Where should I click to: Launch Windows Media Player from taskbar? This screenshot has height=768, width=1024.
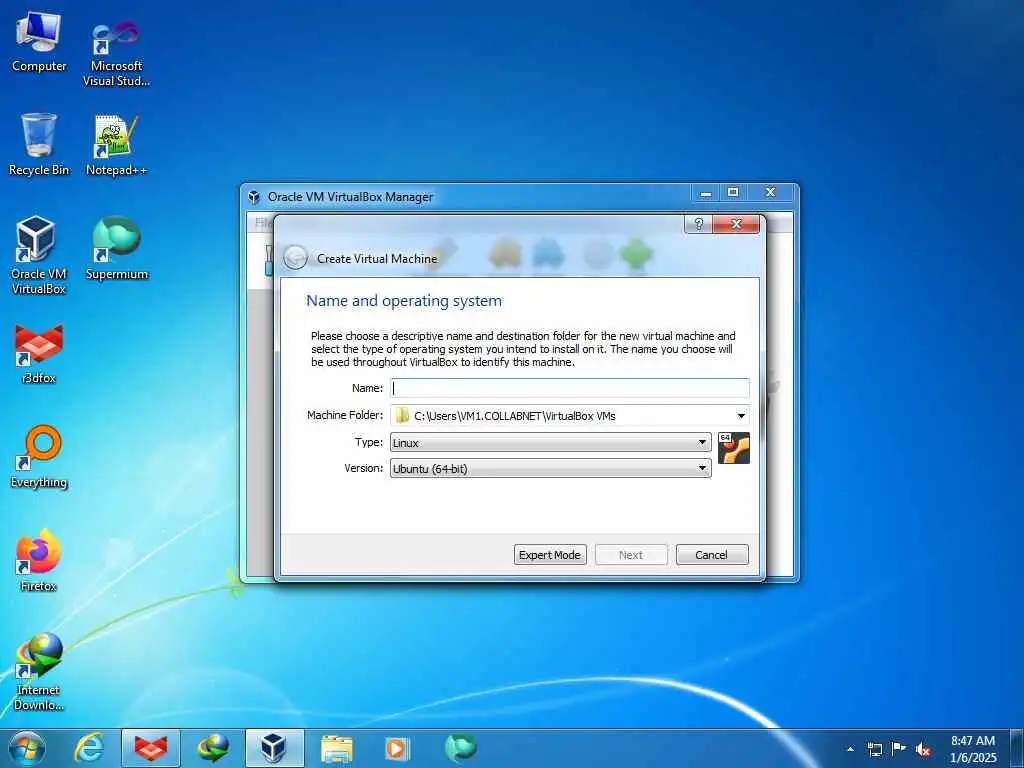click(398, 748)
